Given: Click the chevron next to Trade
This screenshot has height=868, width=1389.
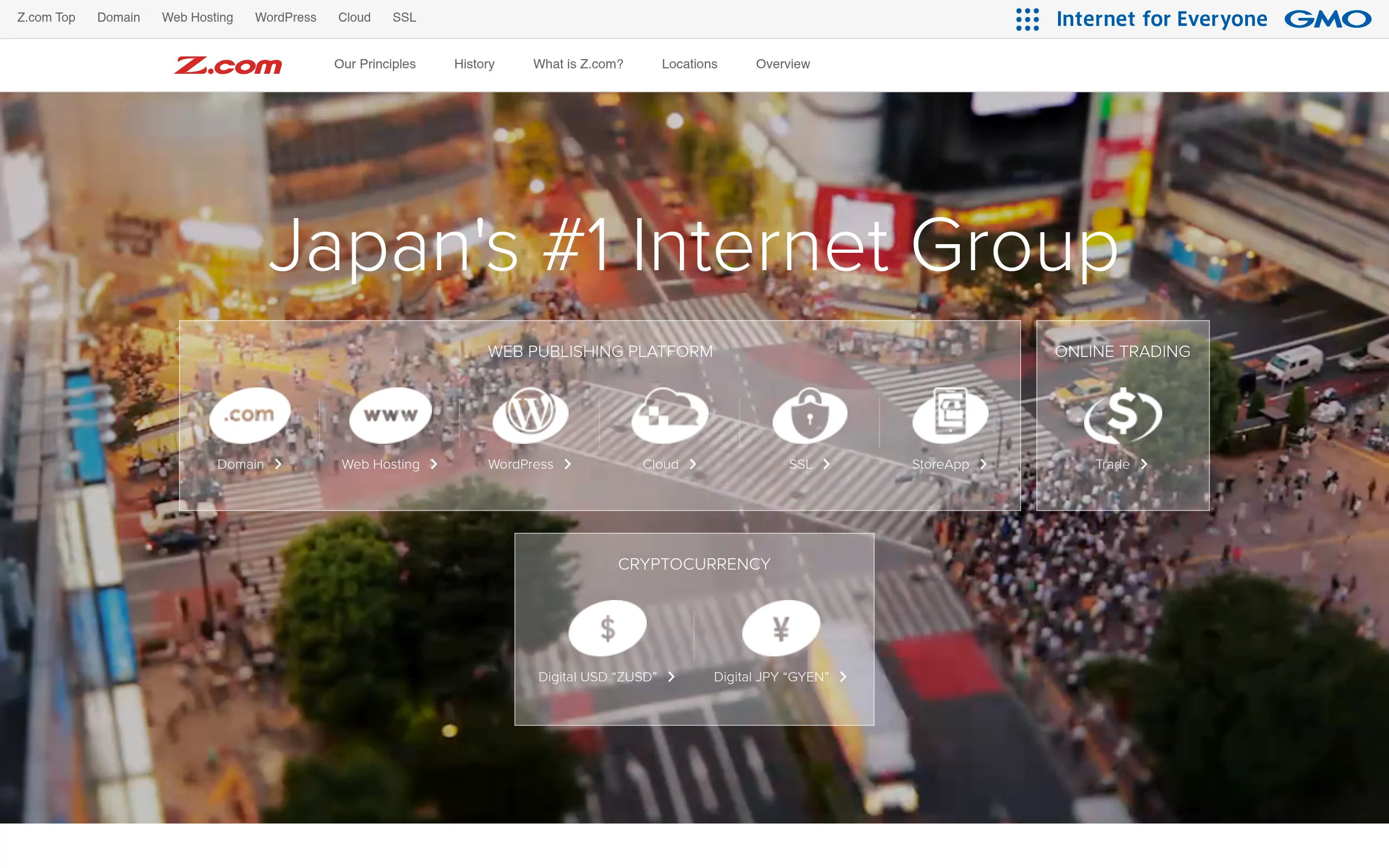Looking at the screenshot, I should click(x=1144, y=464).
